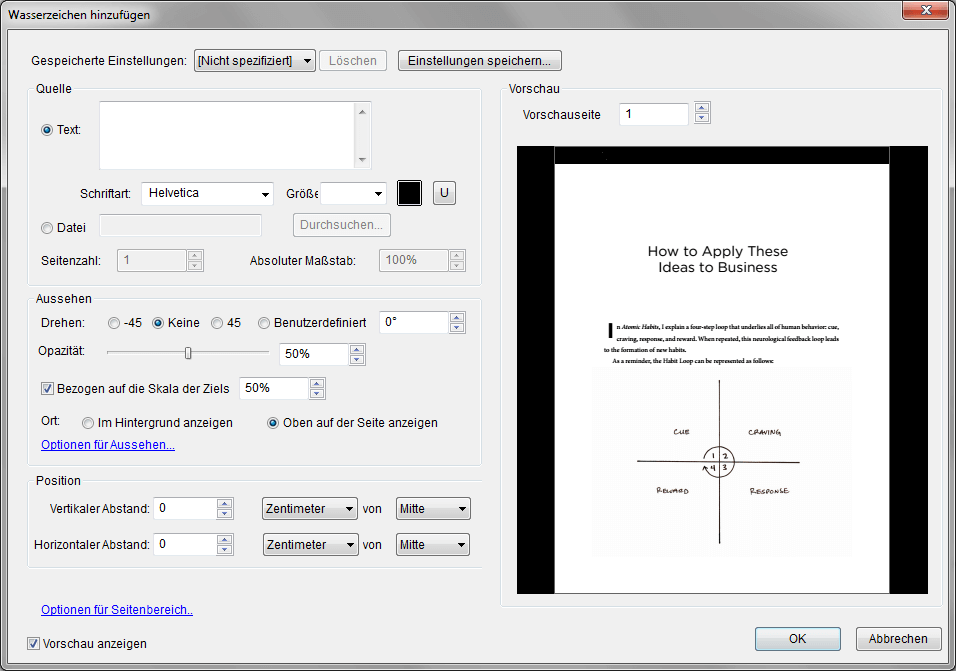Open the Schriftart Helvetica dropdown
The width and height of the screenshot is (956, 671).
pos(208,193)
